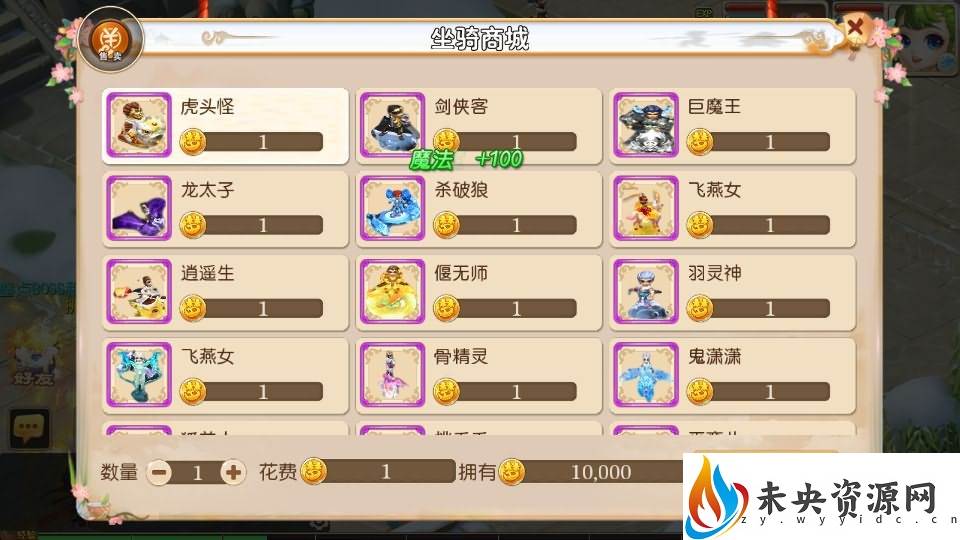Select the 飞燕女 entry beside 杀破狼

click(x=732, y=209)
